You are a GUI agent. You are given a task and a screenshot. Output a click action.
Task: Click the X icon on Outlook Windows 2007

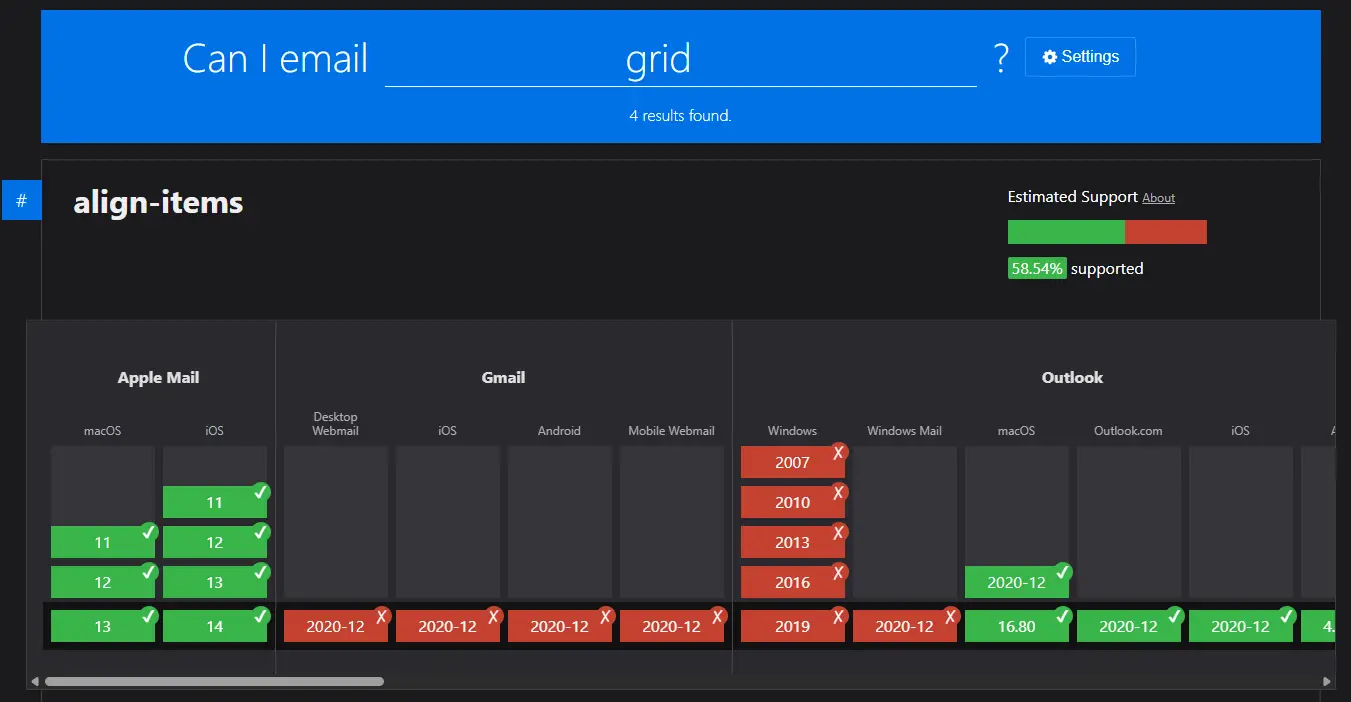tap(839, 452)
